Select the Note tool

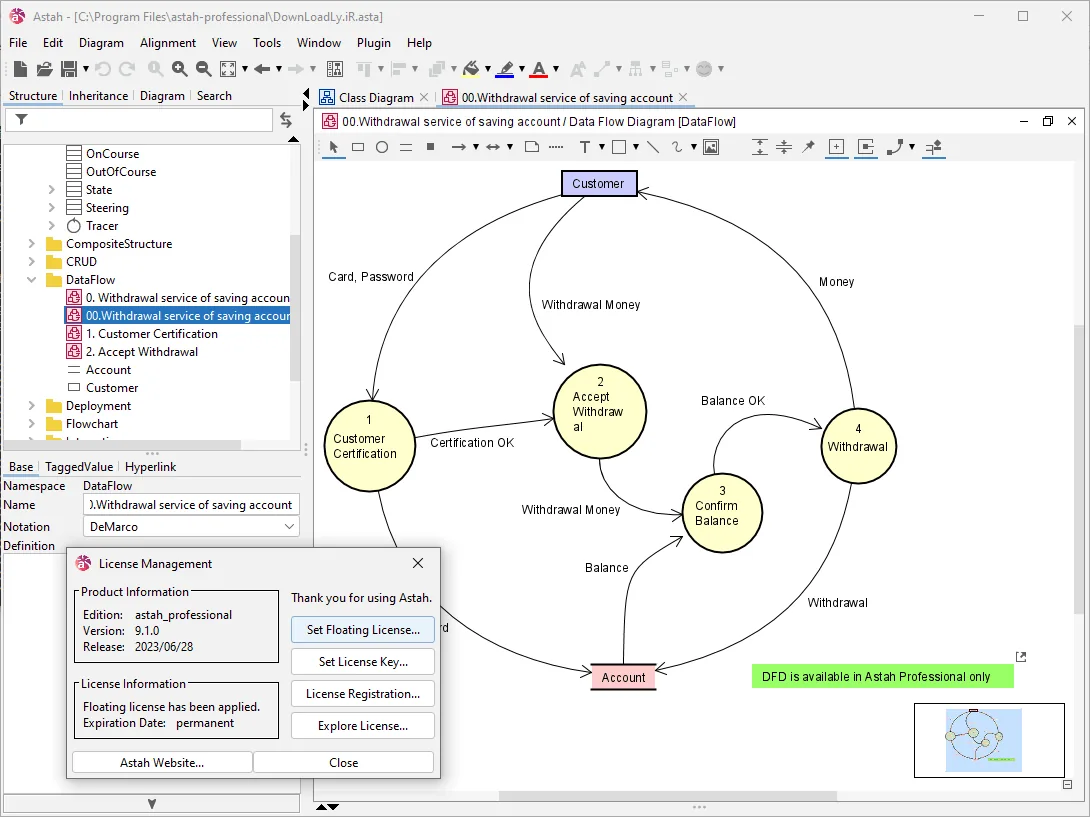point(532,147)
